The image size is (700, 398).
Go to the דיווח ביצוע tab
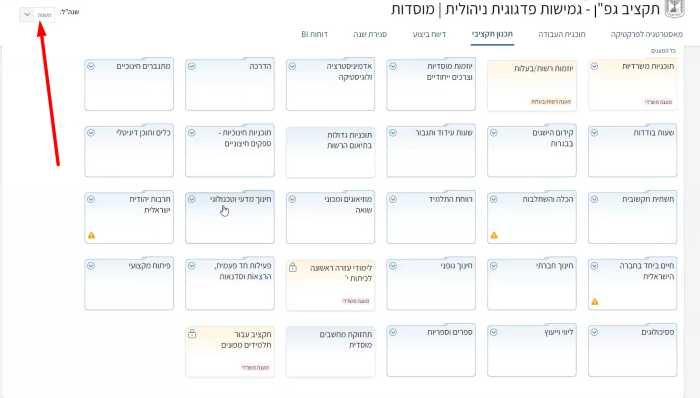click(429, 34)
